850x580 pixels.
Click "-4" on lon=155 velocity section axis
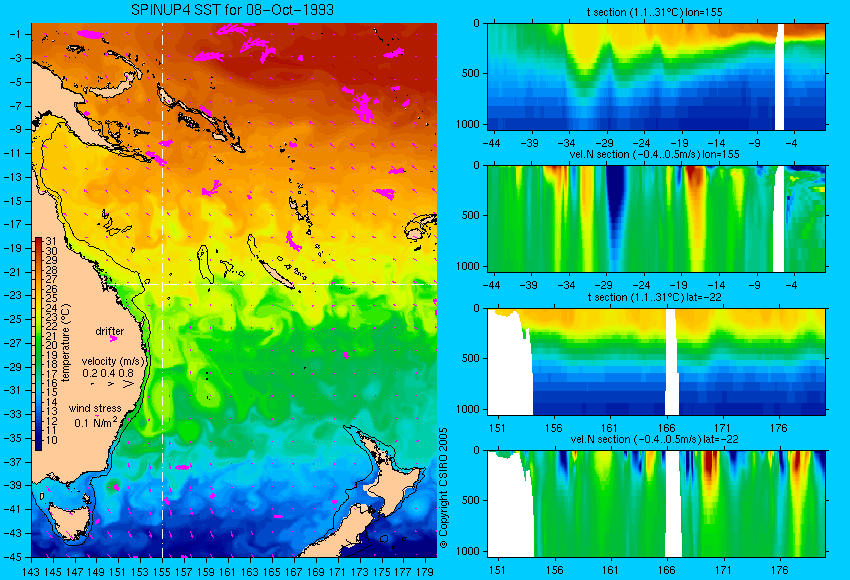click(791, 286)
